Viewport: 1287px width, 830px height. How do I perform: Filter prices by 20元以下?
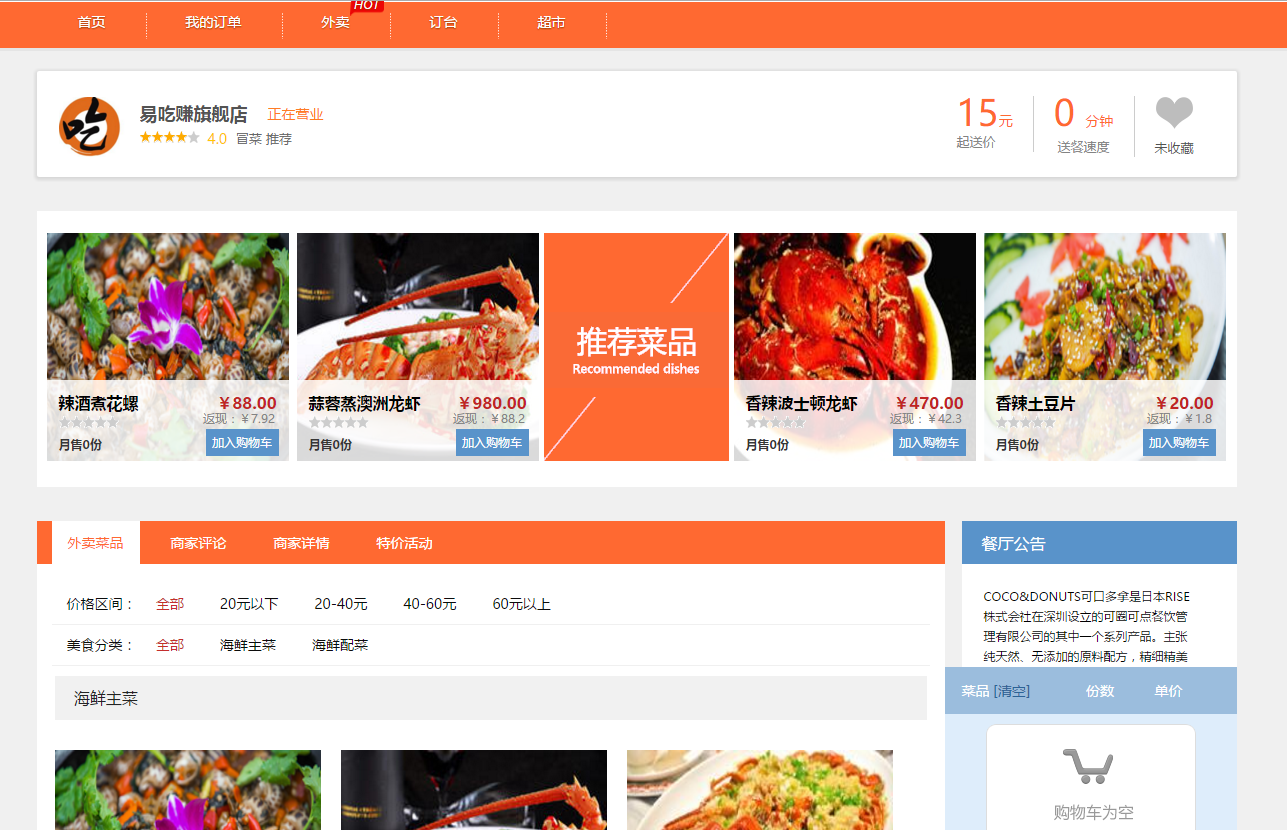249,604
